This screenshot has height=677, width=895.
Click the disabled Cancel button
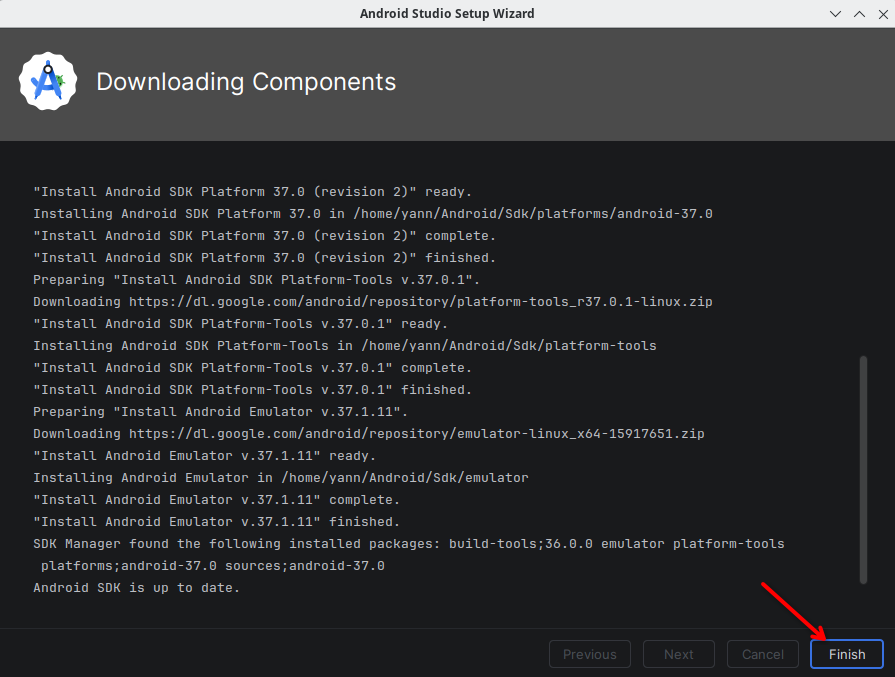coord(763,654)
